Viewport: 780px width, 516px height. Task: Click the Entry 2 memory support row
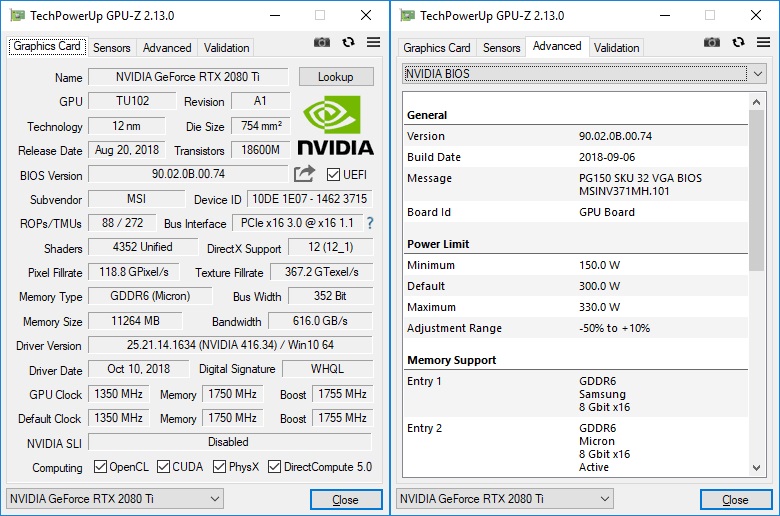pos(576,447)
